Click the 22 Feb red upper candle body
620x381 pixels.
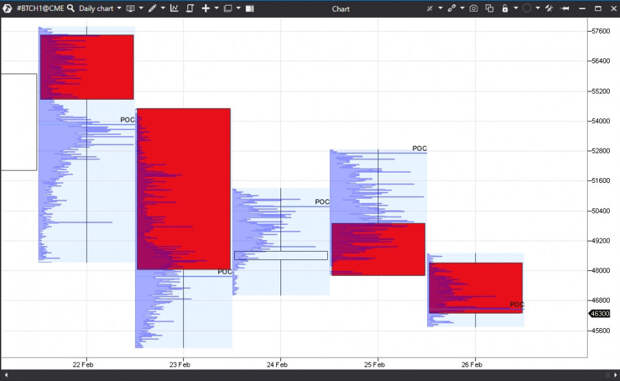point(87,67)
